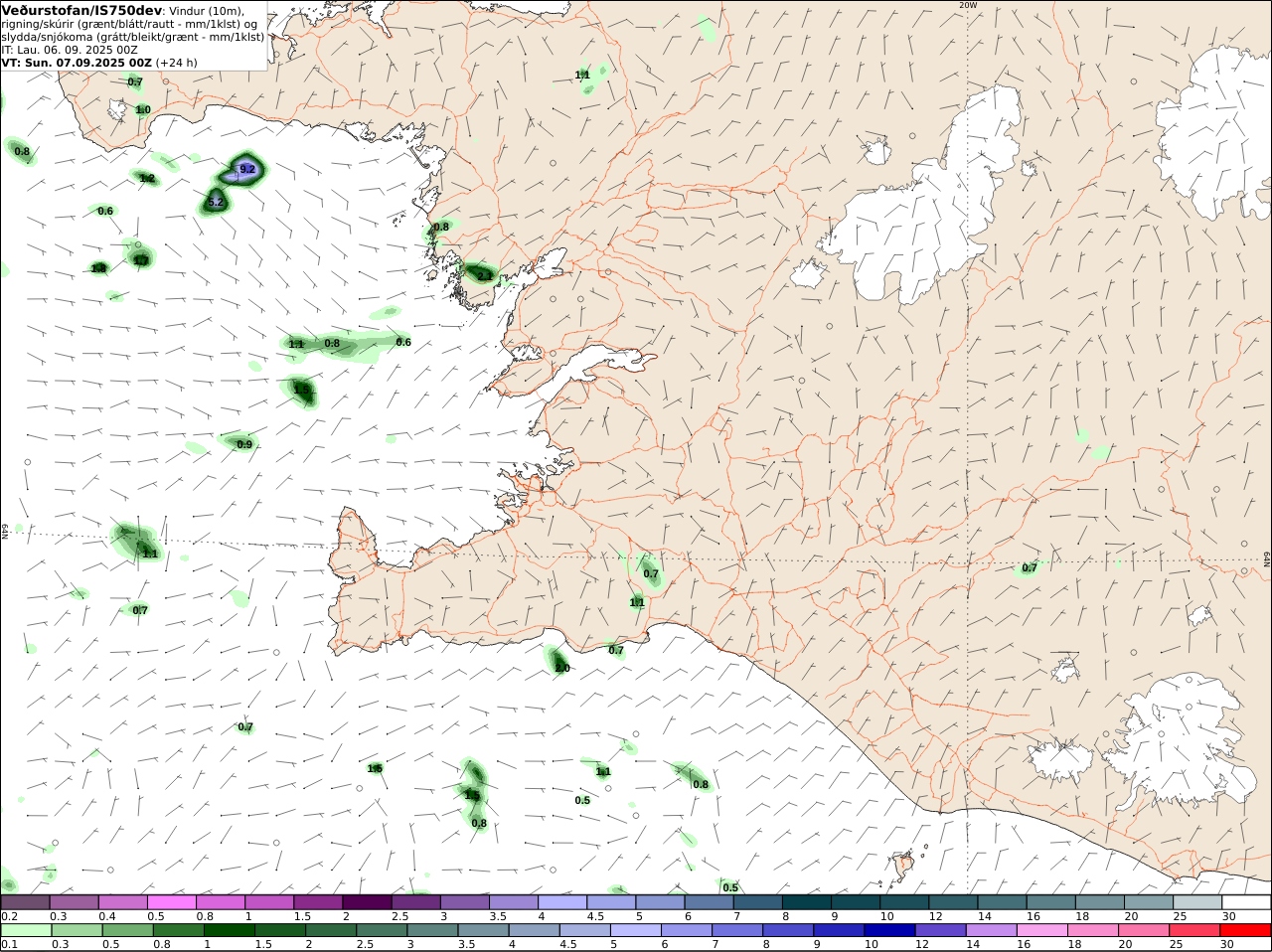1272x952 pixels.
Task: Click the 2.0 rainfall label off the south coast
Action: click(x=562, y=668)
